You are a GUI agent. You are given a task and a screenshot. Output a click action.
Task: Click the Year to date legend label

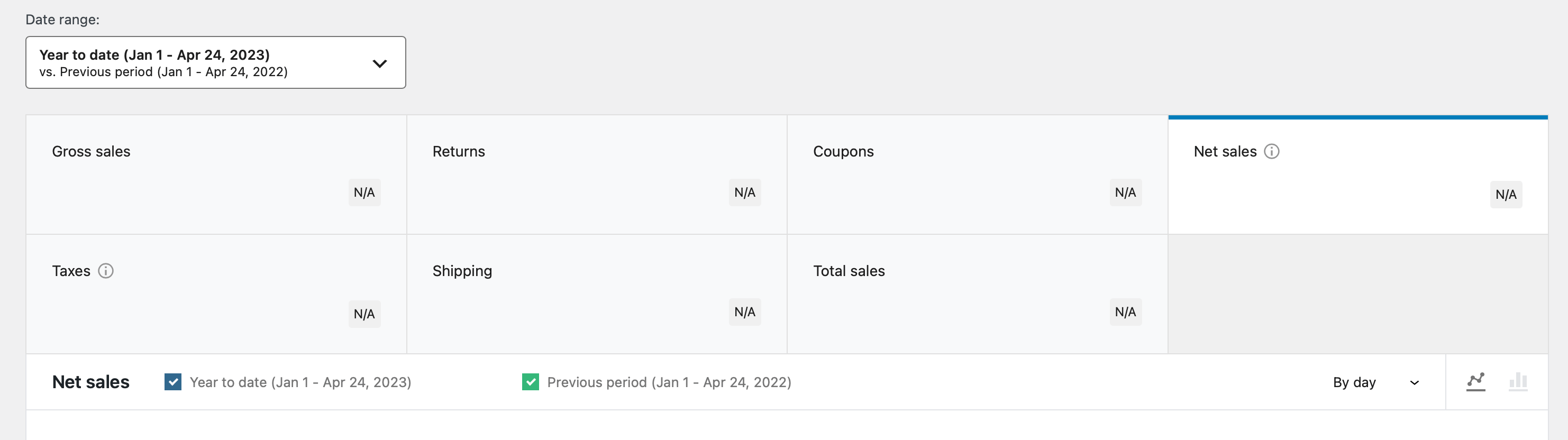[300, 382]
